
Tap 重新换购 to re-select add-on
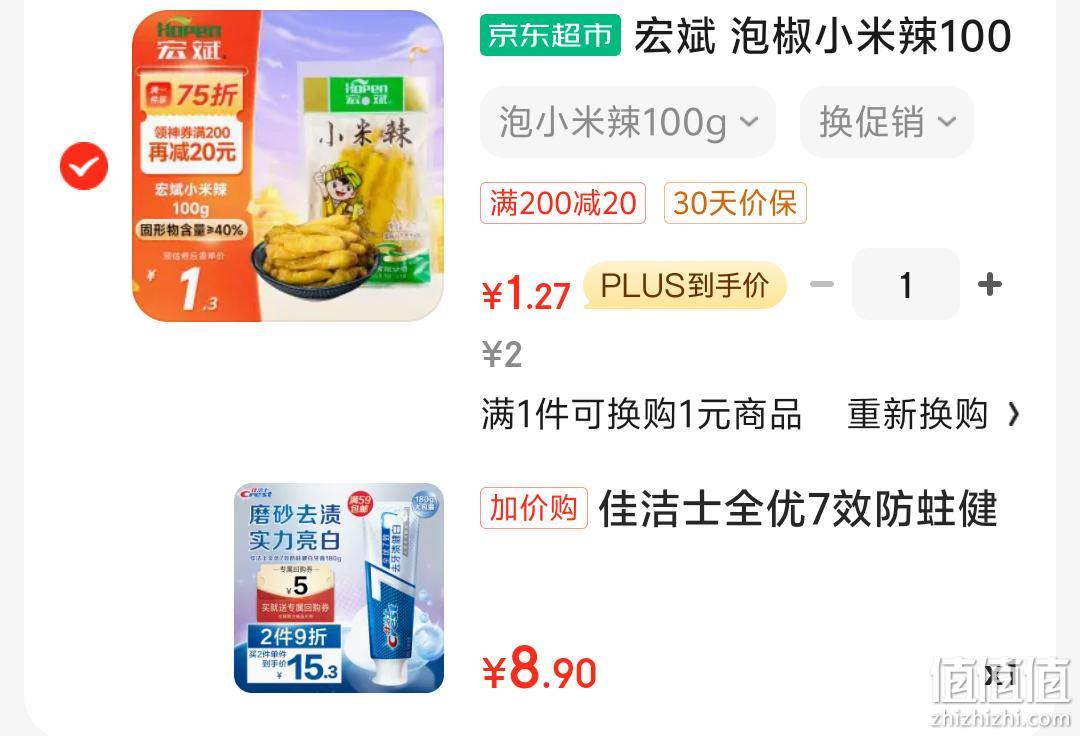tap(917, 414)
